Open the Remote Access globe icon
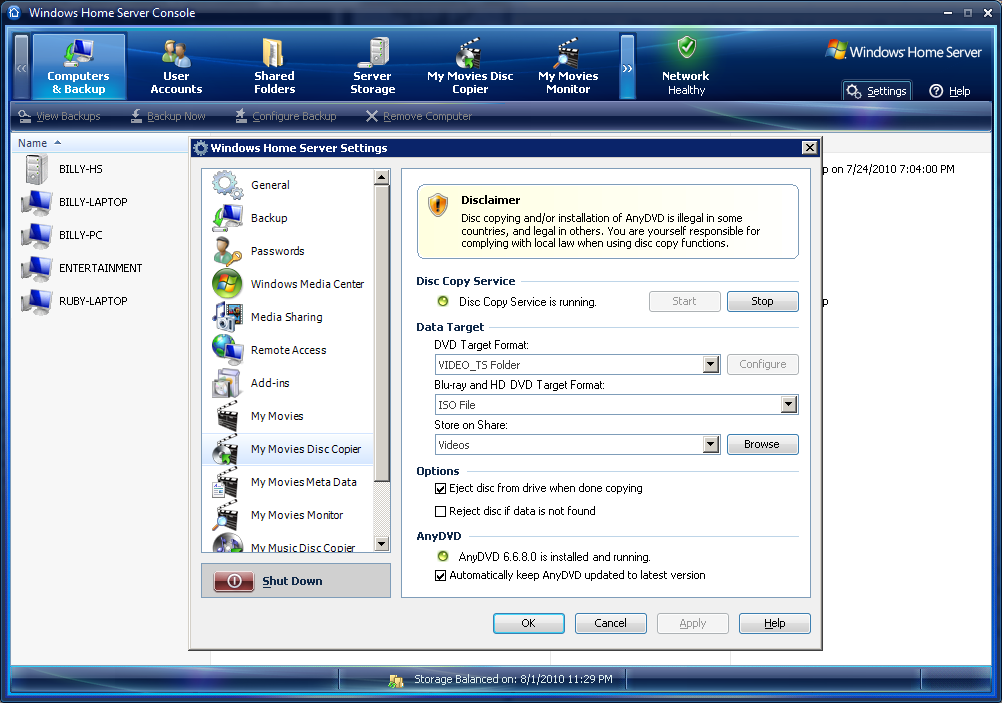Screen dimensions: 1002x703 227,350
